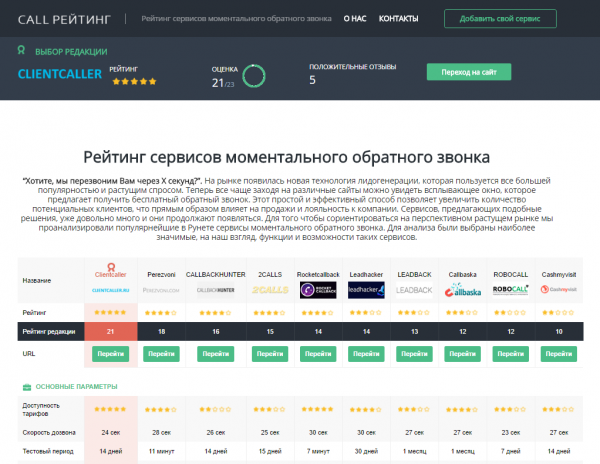The width and height of the screenshot is (600, 464).
Task: Click Перейти button for Cashmyvisit
Action: click(x=559, y=354)
